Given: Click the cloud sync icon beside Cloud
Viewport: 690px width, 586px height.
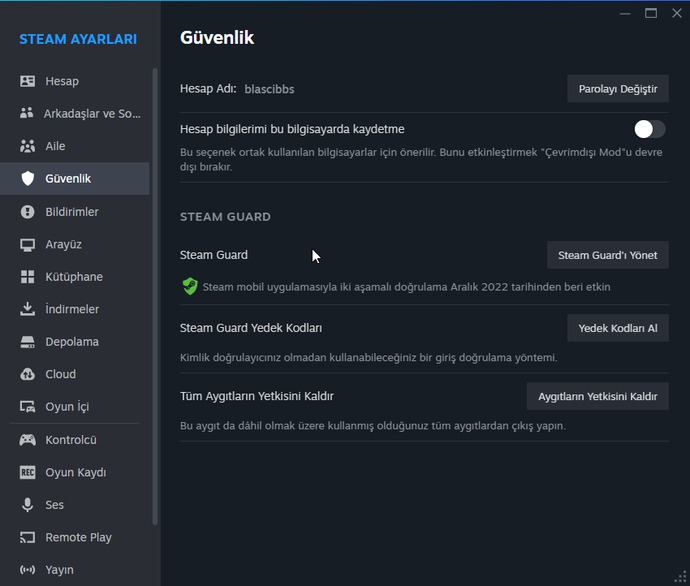Looking at the screenshot, I should point(27,374).
